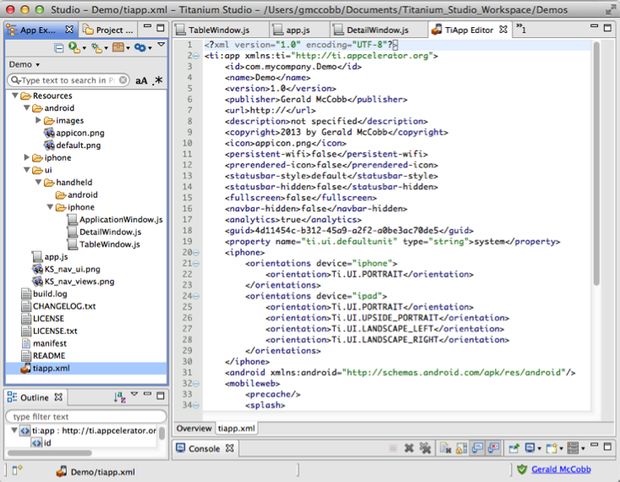Viewport: 620px width, 482px height.
Task: Click the Pin Console icon
Action: (x=514, y=448)
